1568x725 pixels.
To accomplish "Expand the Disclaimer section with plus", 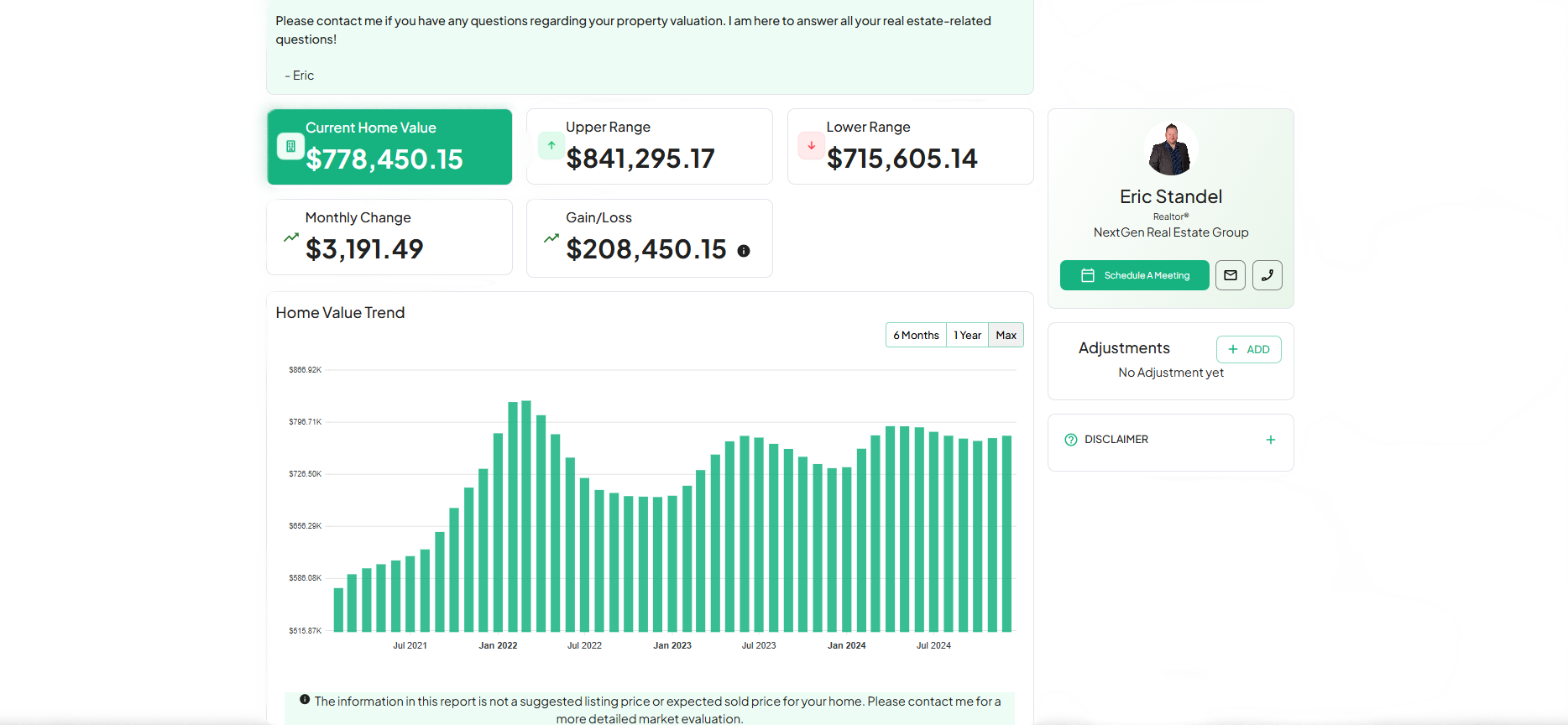I will pyautogui.click(x=1271, y=440).
